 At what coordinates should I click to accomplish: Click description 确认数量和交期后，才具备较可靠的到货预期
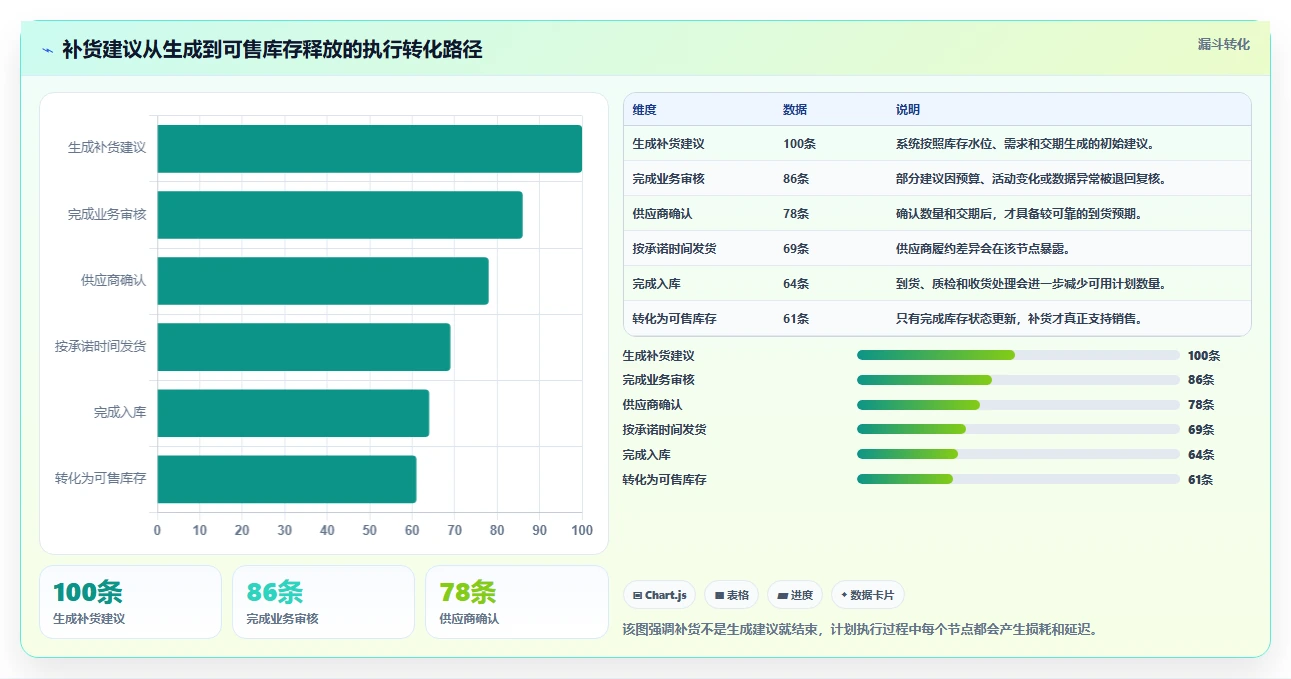[1020, 214]
